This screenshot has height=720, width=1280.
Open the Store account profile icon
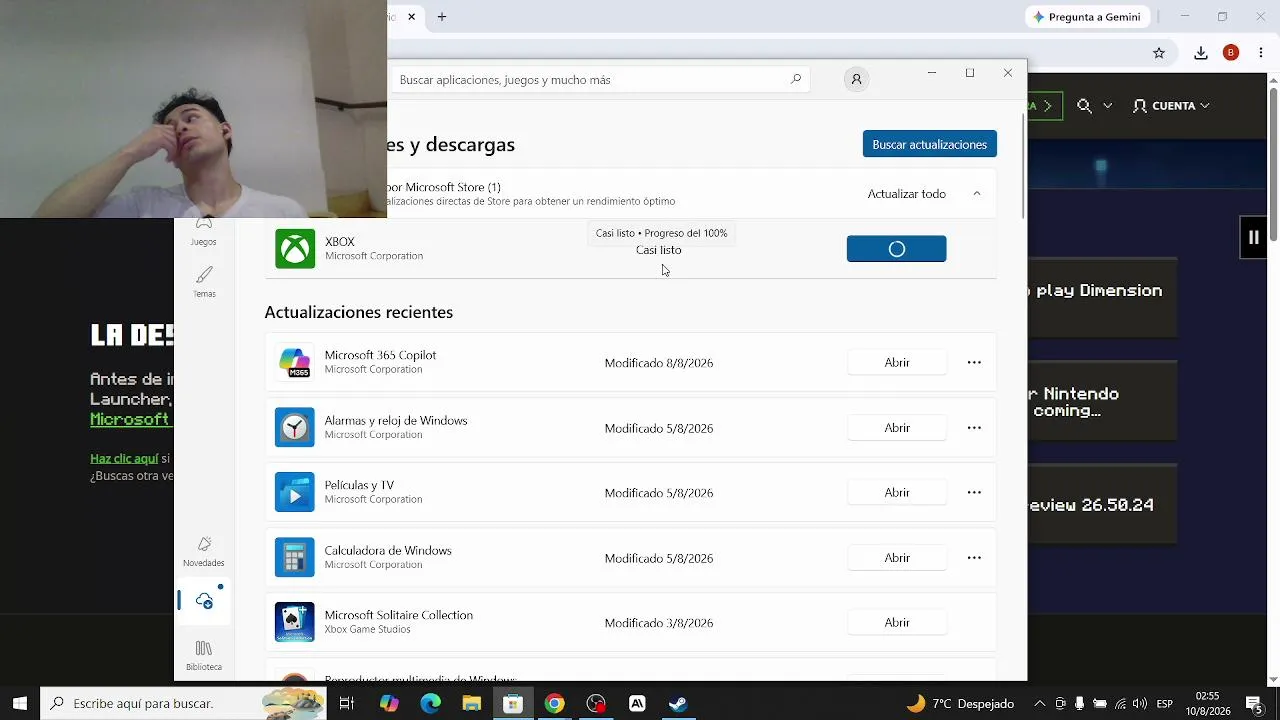[856, 79]
